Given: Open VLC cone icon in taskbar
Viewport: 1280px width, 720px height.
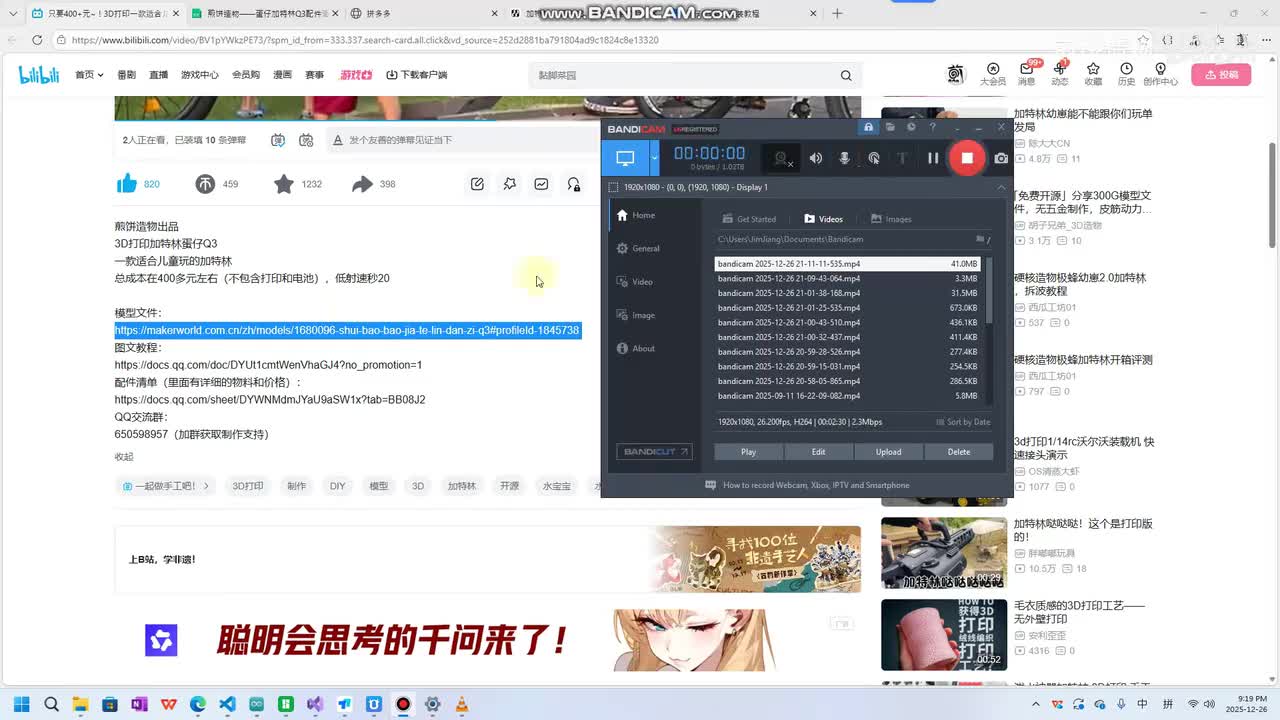Looking at the screenshot, I should pyautogui.click(x=462, y=704).
